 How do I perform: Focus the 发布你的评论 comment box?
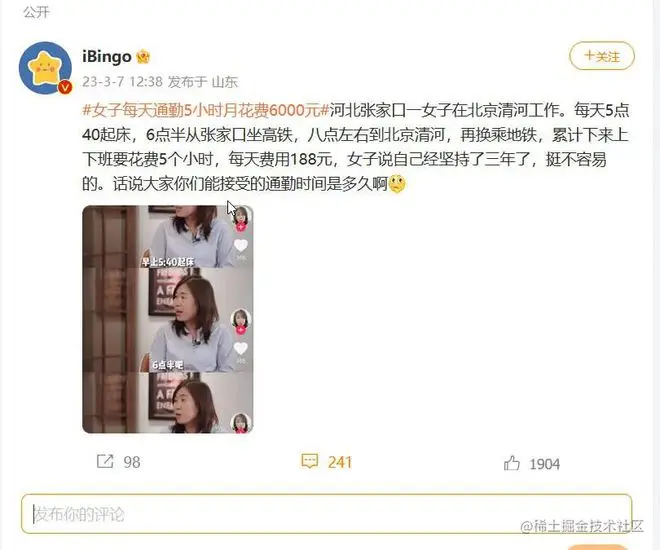327,514
